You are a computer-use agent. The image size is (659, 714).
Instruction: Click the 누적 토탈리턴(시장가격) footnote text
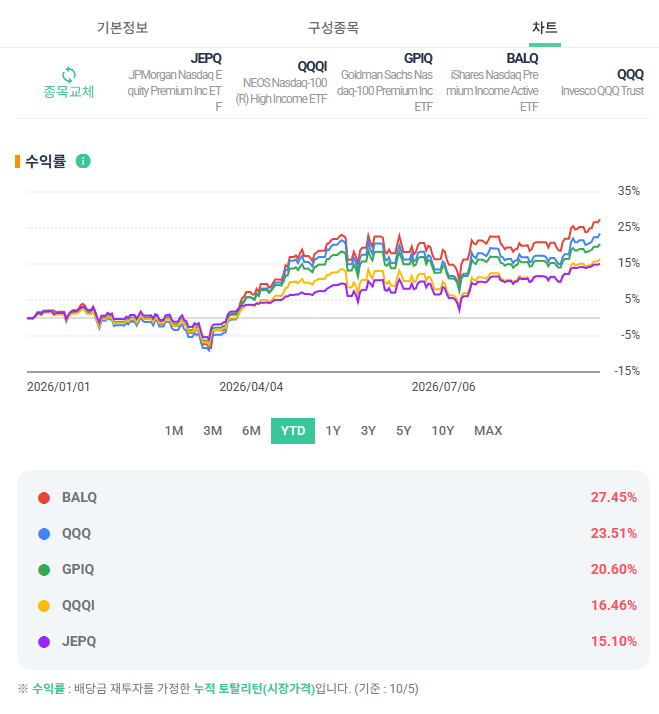click(x=254, y=688)
